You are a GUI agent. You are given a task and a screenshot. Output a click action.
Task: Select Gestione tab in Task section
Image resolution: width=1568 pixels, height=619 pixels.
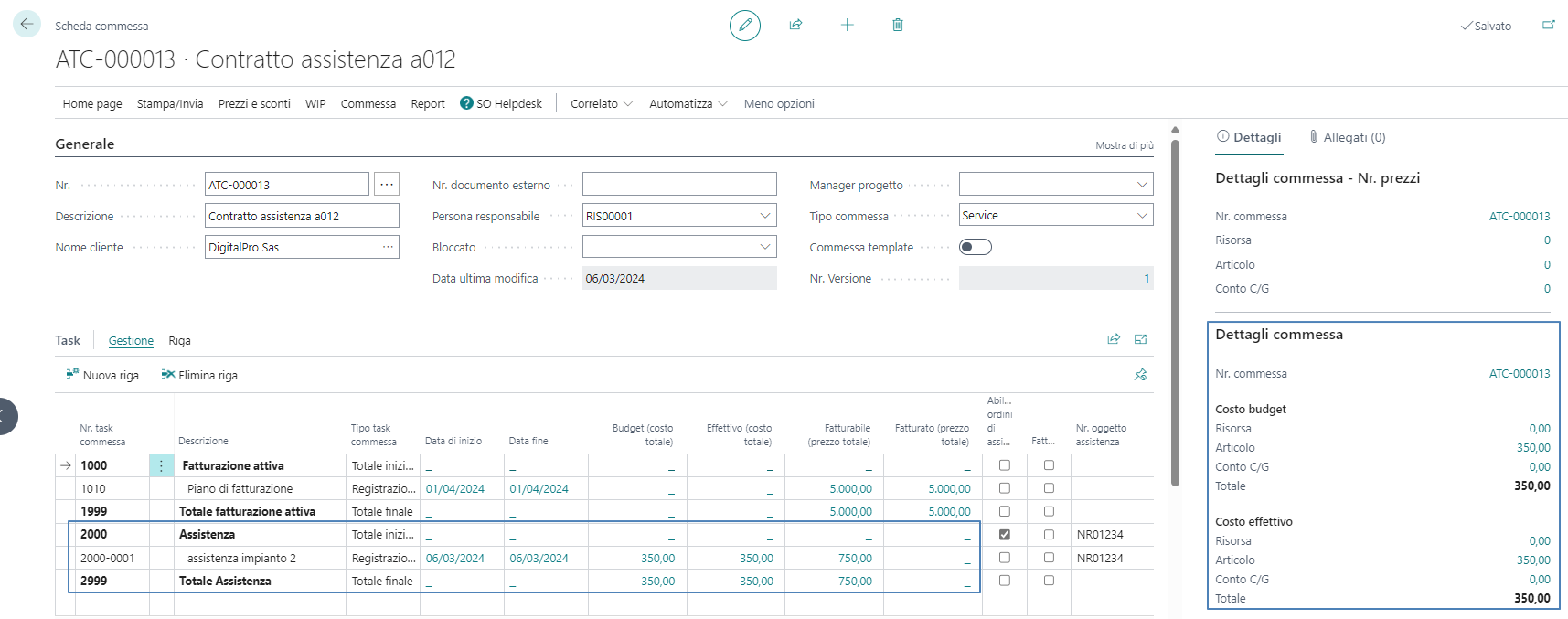pos(131,340)
